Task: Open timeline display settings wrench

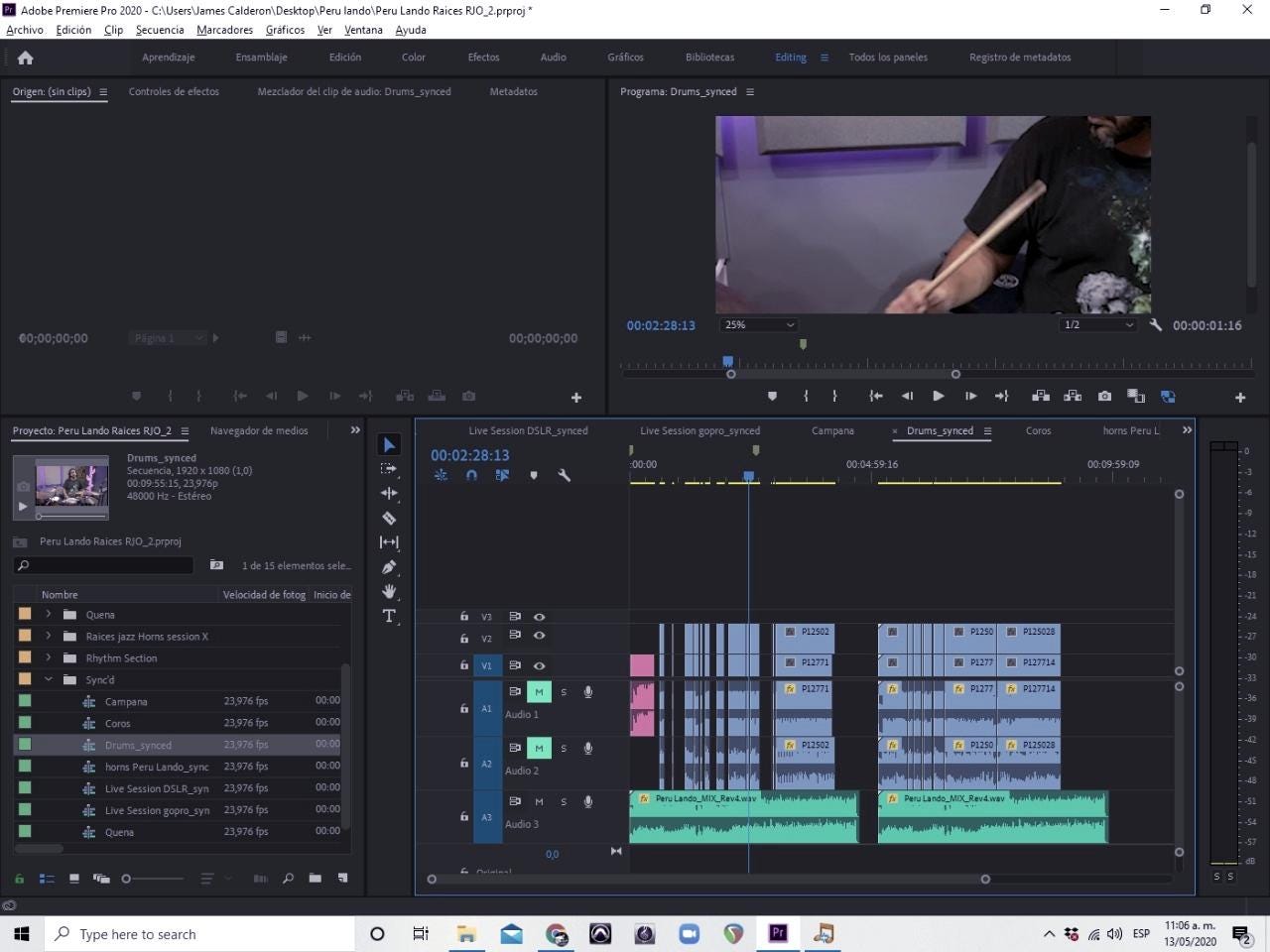Action: pos(565,475)
